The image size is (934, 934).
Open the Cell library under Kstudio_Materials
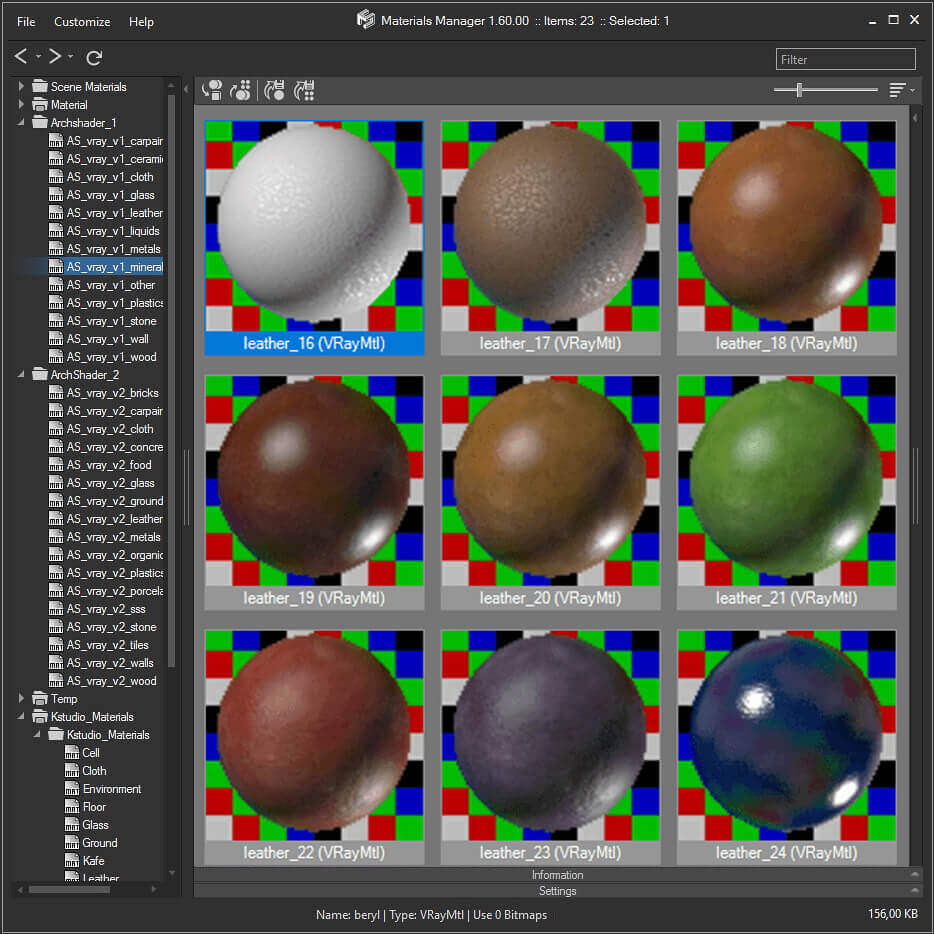[82, 752]
